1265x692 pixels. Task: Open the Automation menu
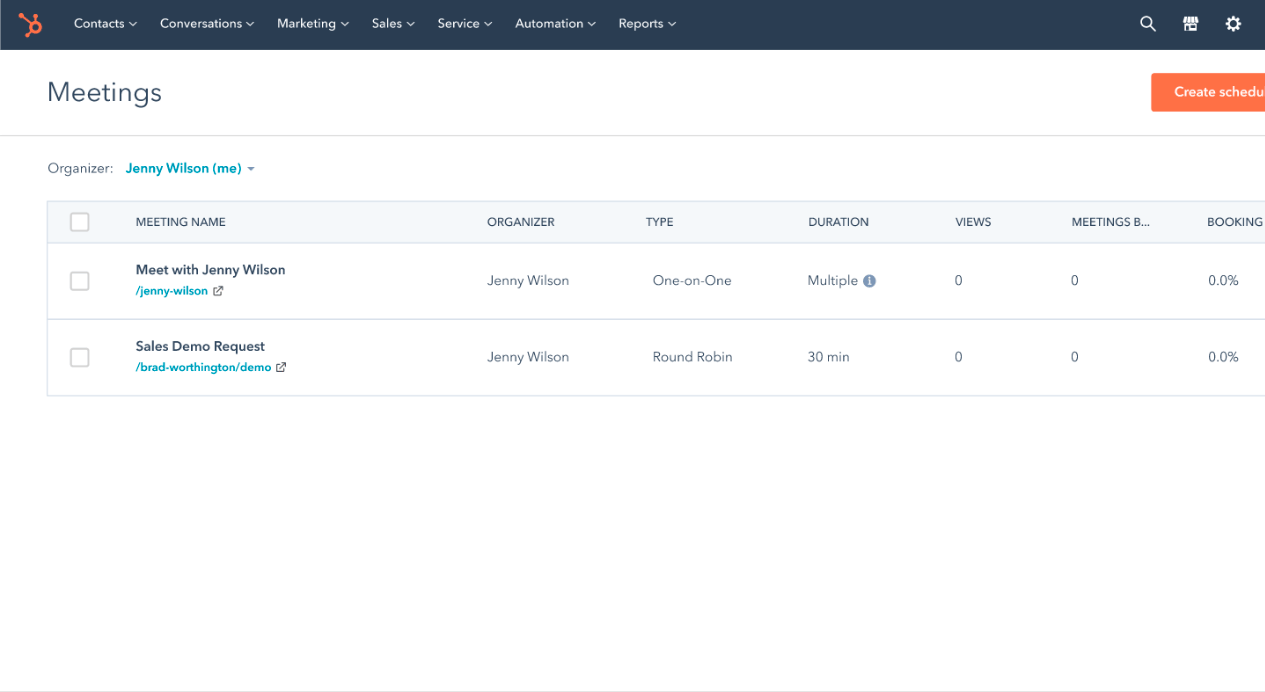pos(555,24)
